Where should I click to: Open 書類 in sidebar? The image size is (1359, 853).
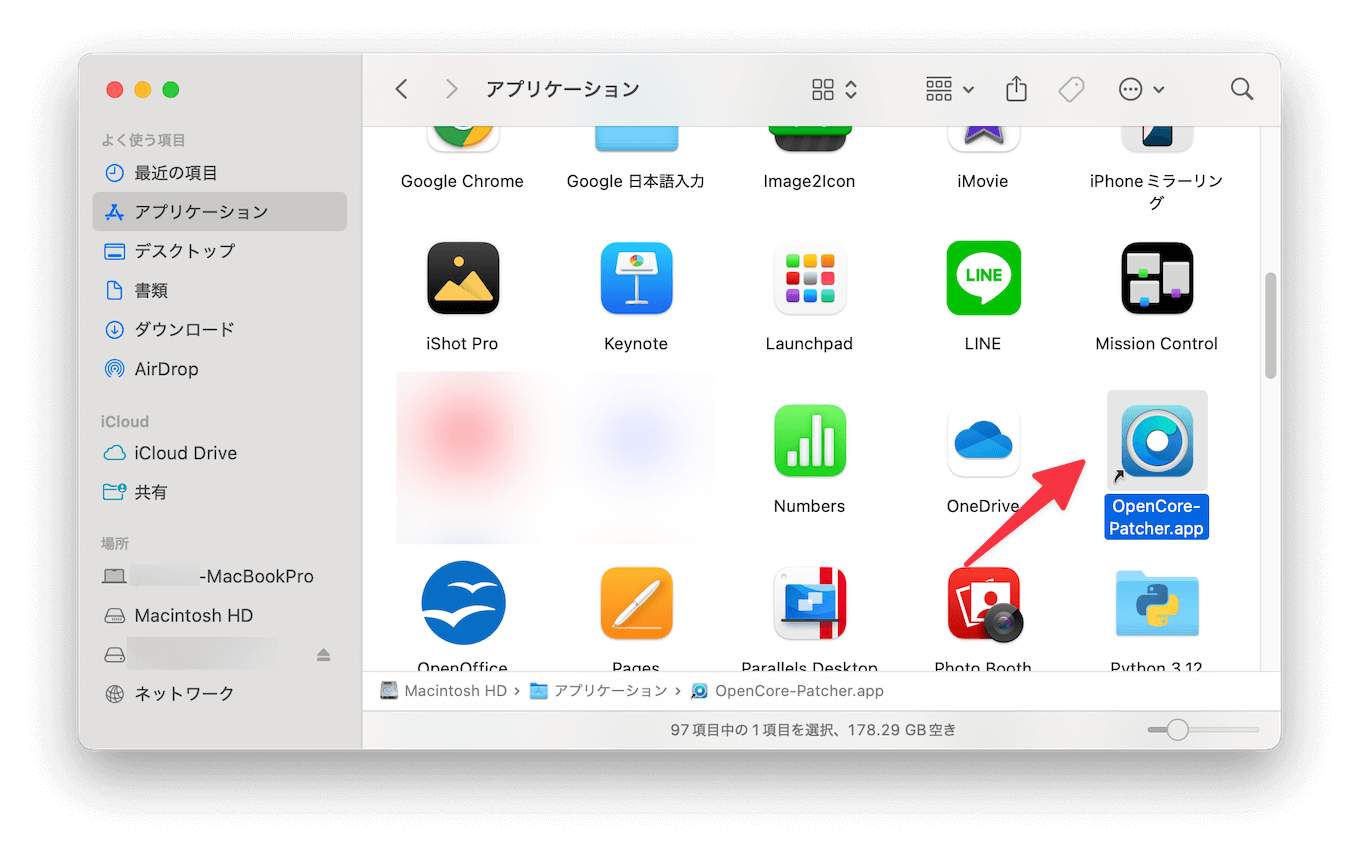tap(219, 291)
